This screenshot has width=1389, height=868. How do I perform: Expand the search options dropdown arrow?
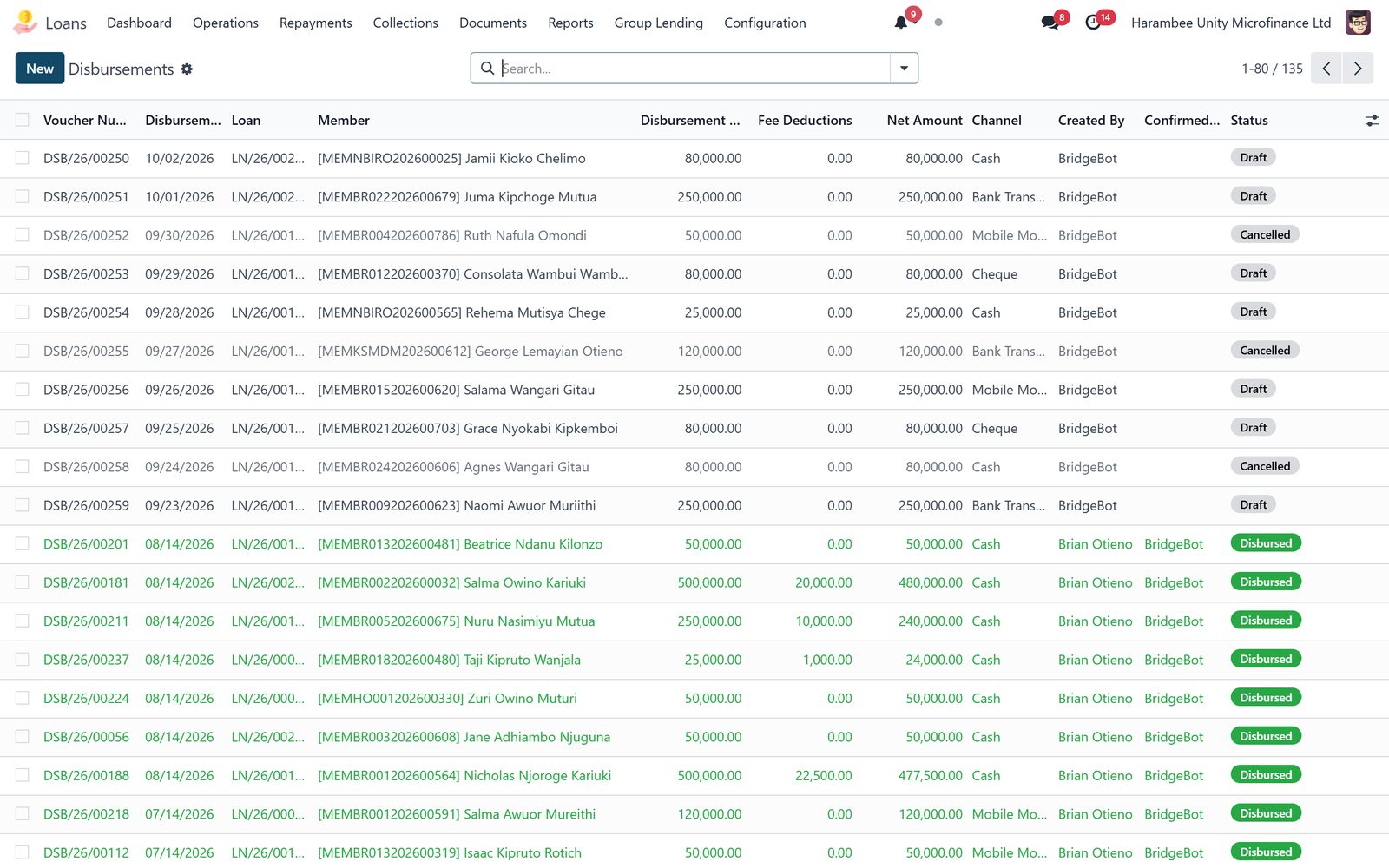coord(904,69)
